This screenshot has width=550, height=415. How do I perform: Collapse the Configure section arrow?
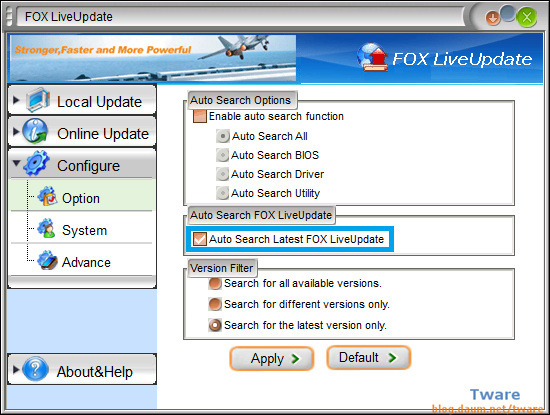click(x=16, y=163)
